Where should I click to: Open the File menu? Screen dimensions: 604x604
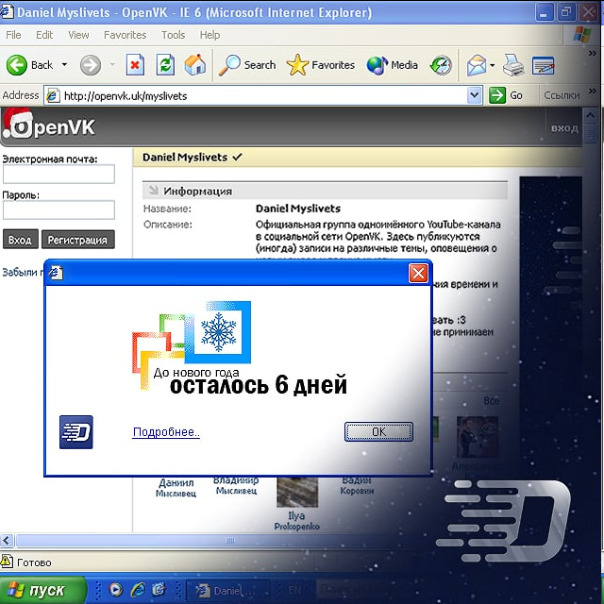point(13,35)
